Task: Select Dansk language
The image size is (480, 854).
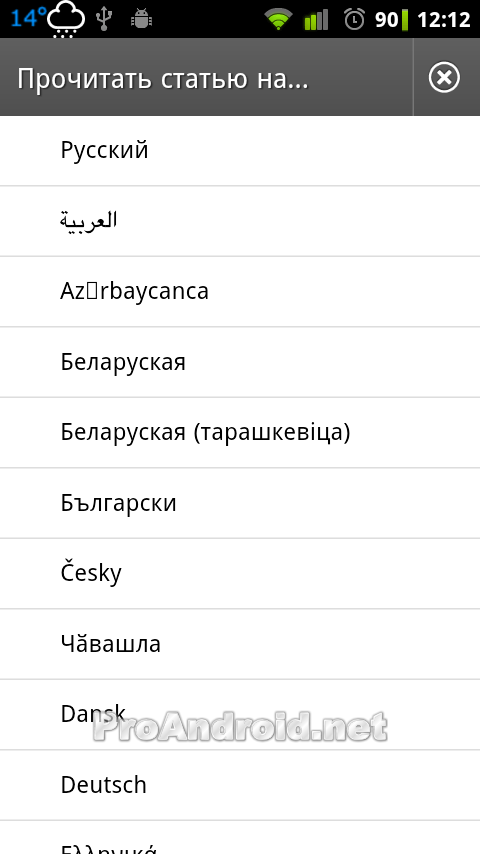Action: (x=240, y=714)
